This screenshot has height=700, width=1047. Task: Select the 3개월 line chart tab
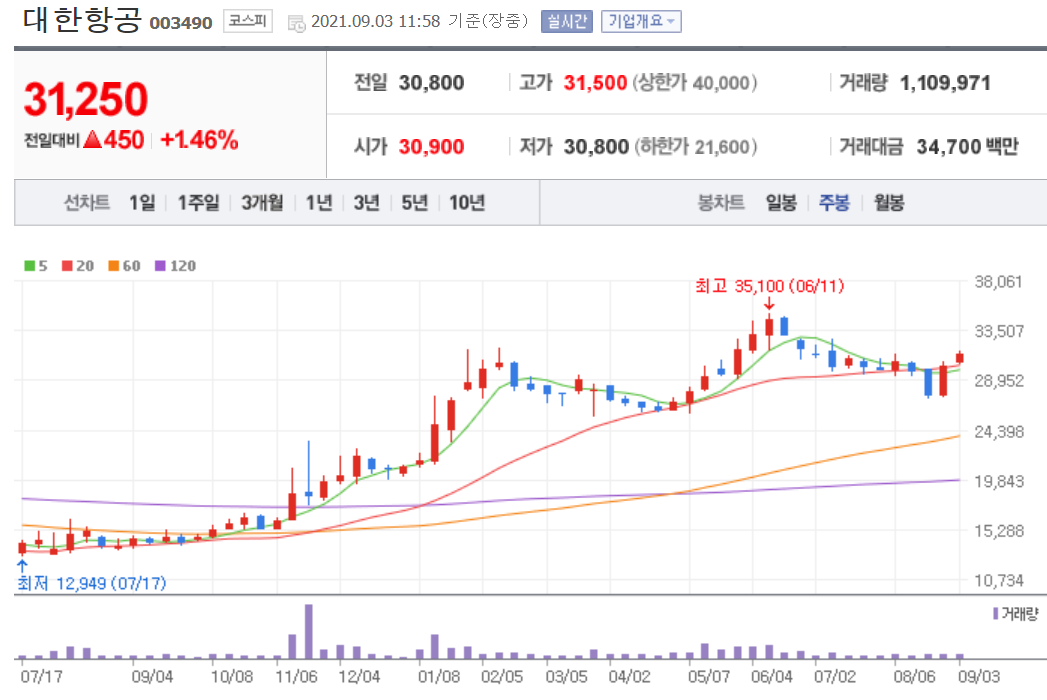pyautogui.click(x=262, y=202)
